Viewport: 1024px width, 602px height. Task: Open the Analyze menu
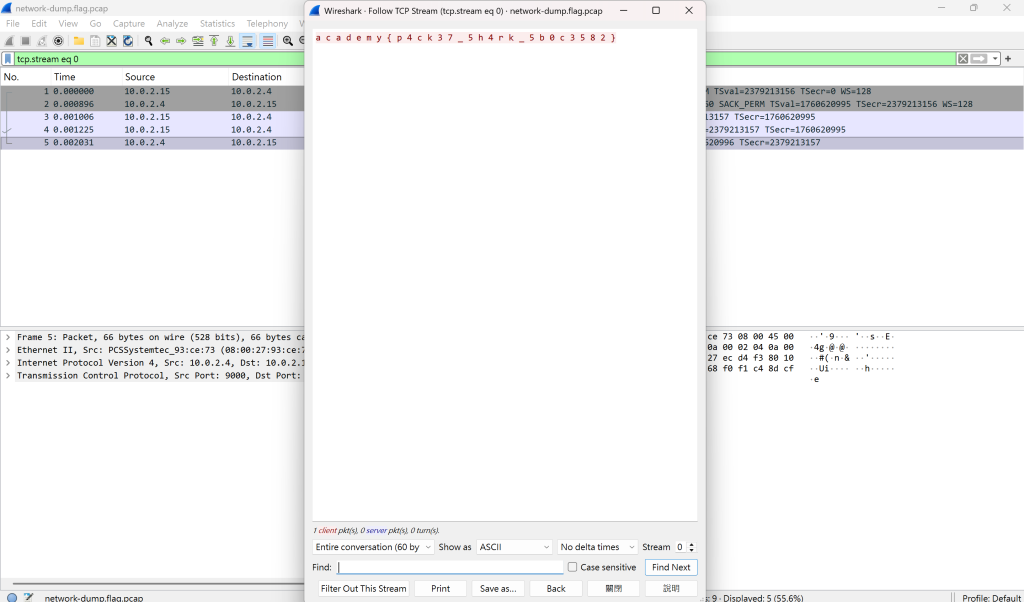tap(172, 24)
